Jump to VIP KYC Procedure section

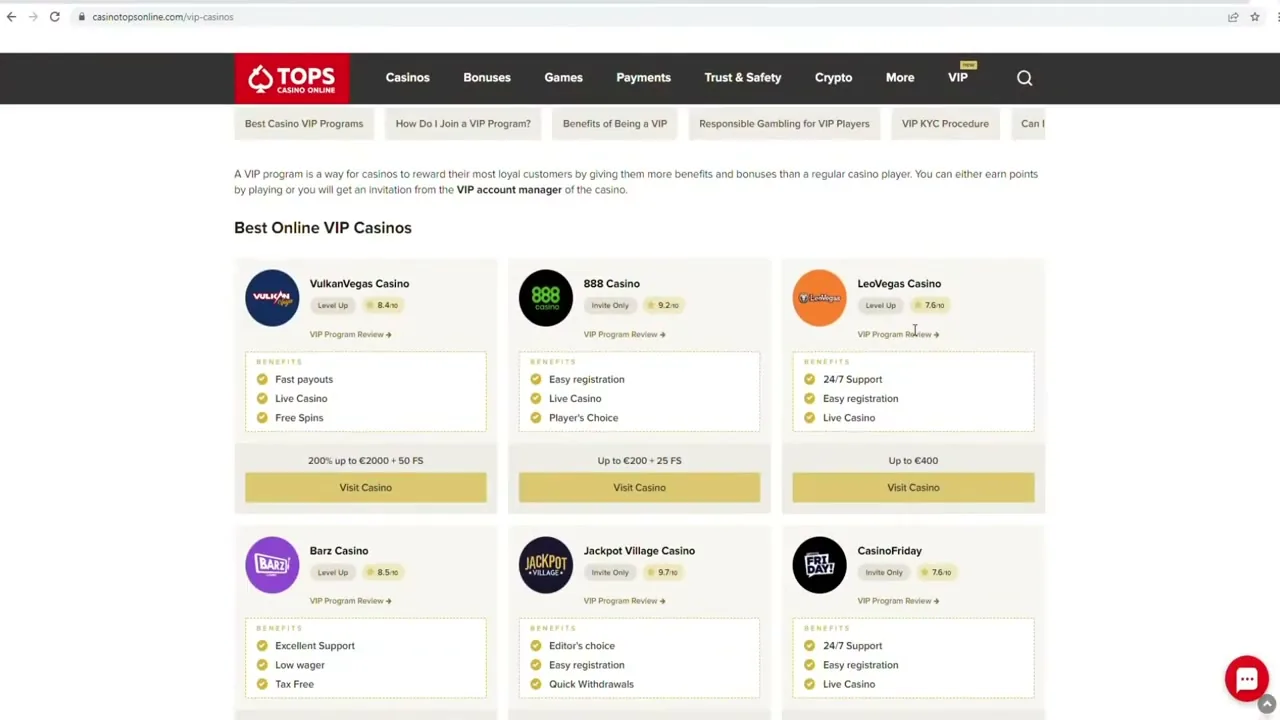(x=945, y=124)
